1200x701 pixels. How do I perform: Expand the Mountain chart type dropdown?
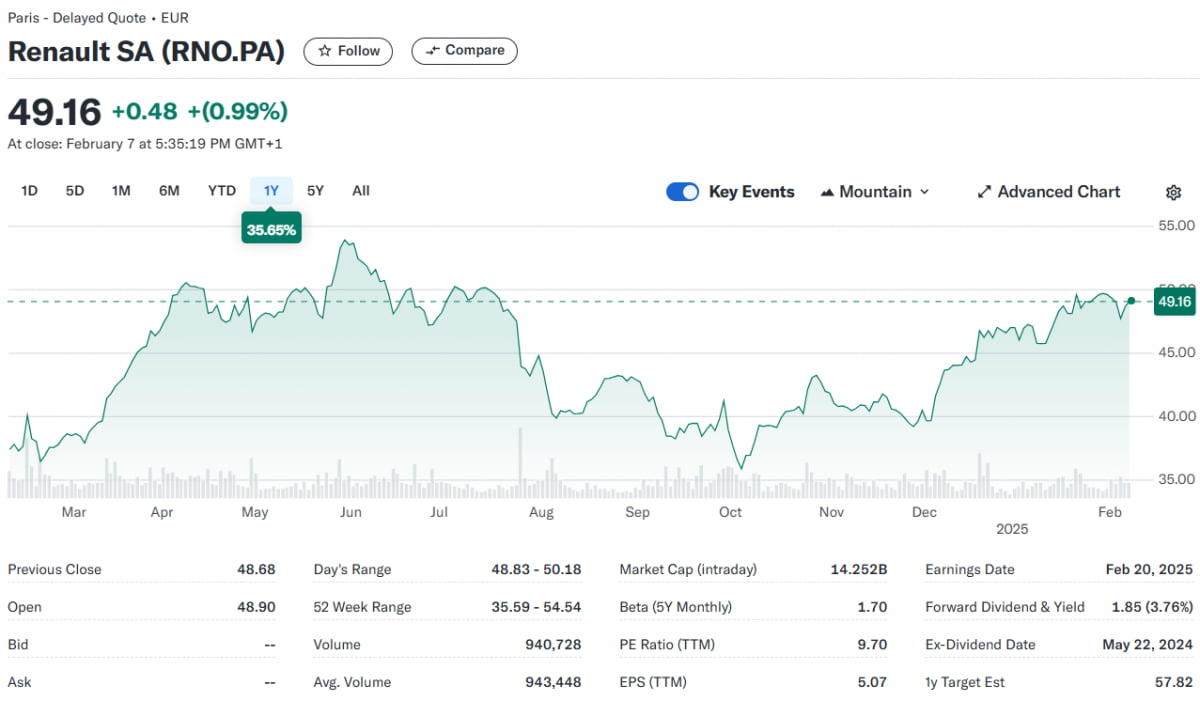[875, 192]
